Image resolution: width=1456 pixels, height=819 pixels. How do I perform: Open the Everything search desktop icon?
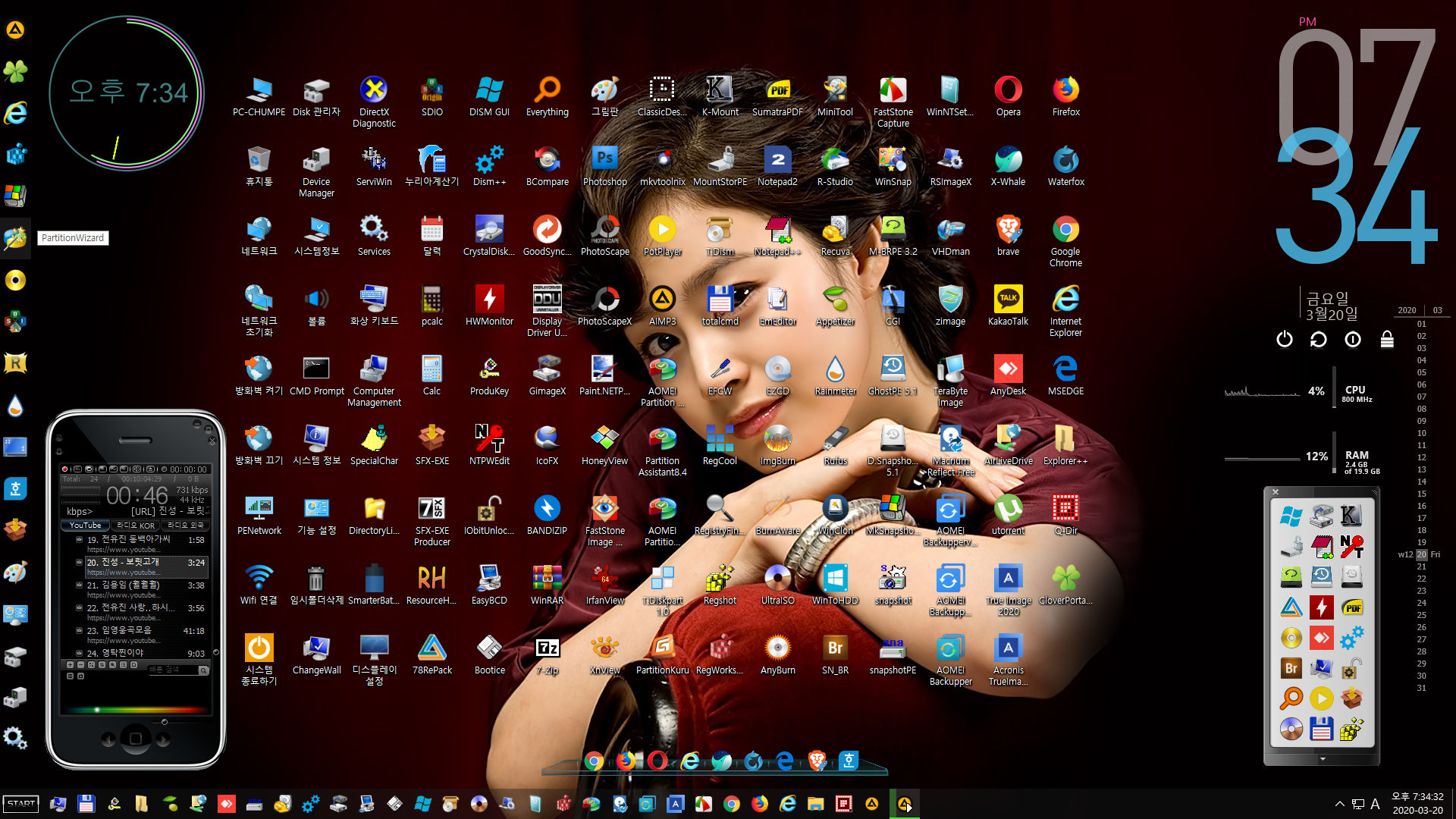[547, 96]
